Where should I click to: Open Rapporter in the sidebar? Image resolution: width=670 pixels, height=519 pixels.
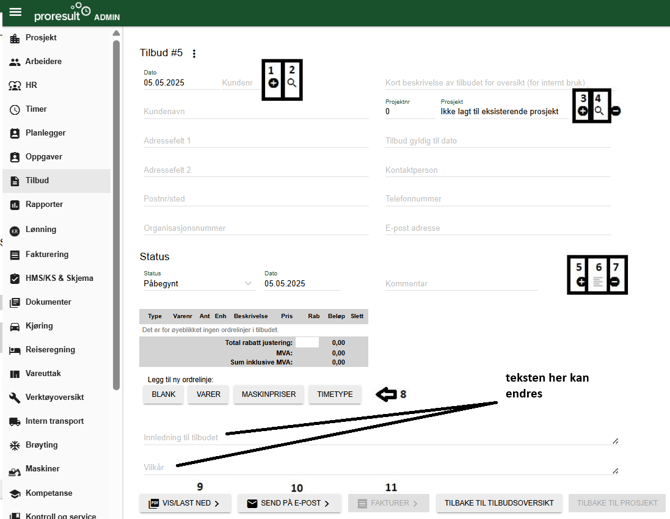(44, 205)
